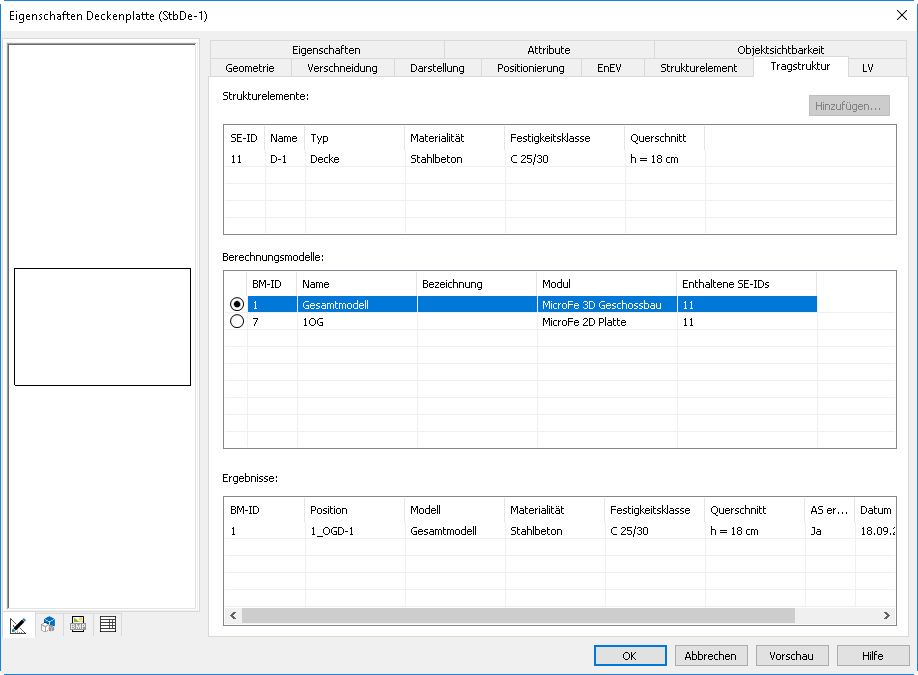Image resolution: width=918 pixels, height=675 pixels.
Task: Click the 18.09. date cell in Ergebnisse
Action: 877,531
